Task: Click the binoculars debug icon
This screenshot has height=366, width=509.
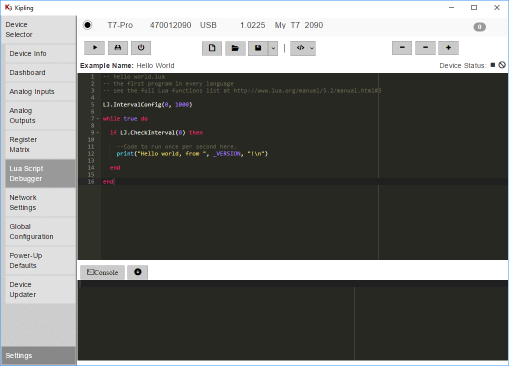Action: pos(118,48)
